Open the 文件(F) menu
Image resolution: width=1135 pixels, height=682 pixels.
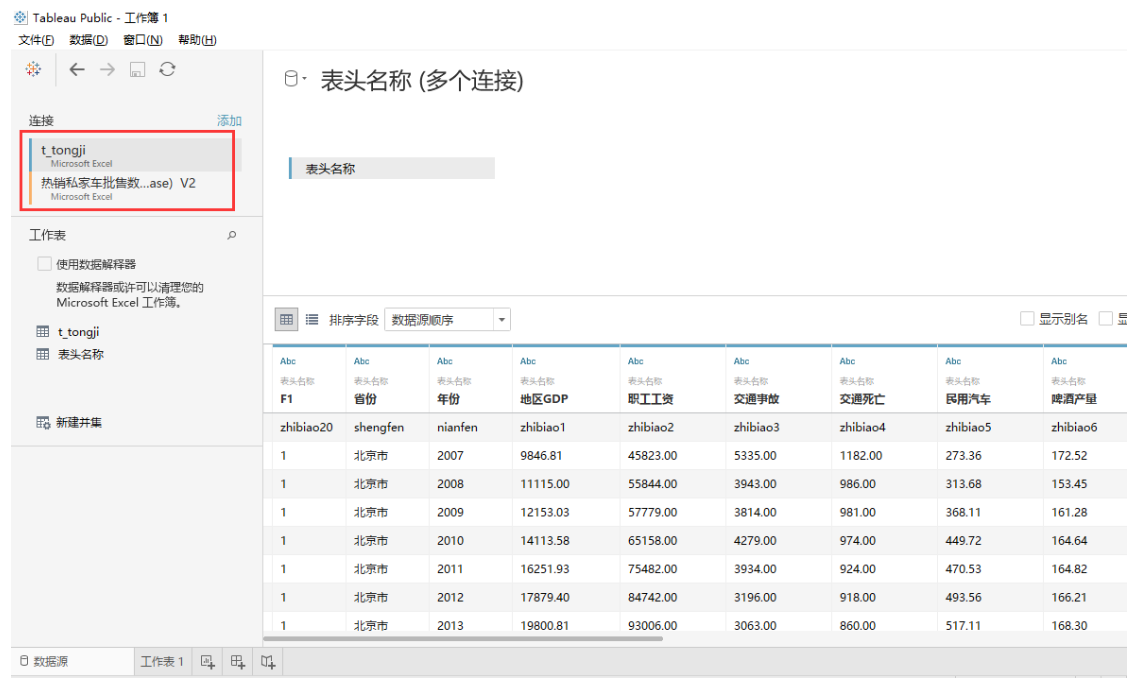coord(36,40)
